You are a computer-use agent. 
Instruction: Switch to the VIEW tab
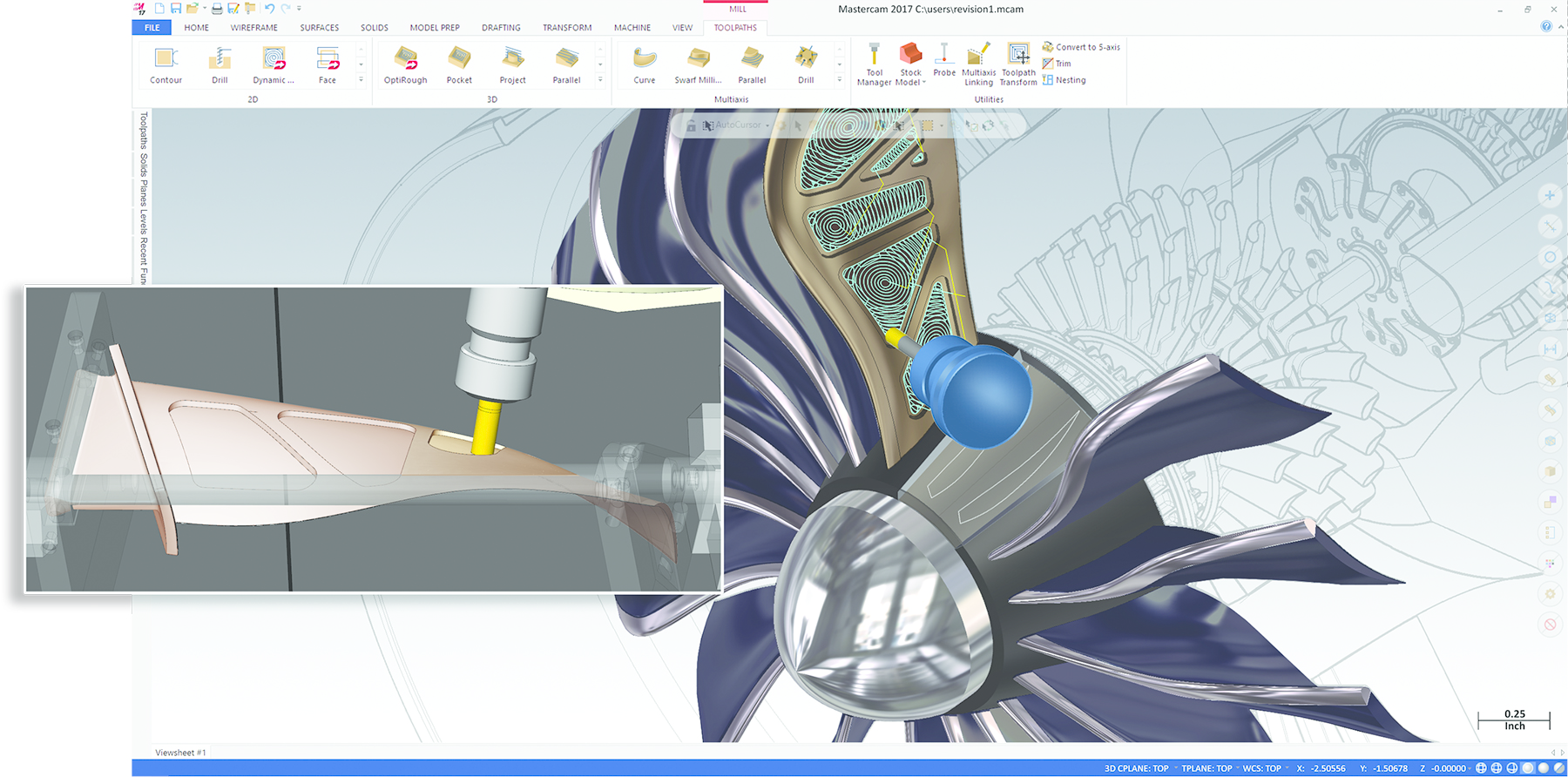tap(683, 28)
